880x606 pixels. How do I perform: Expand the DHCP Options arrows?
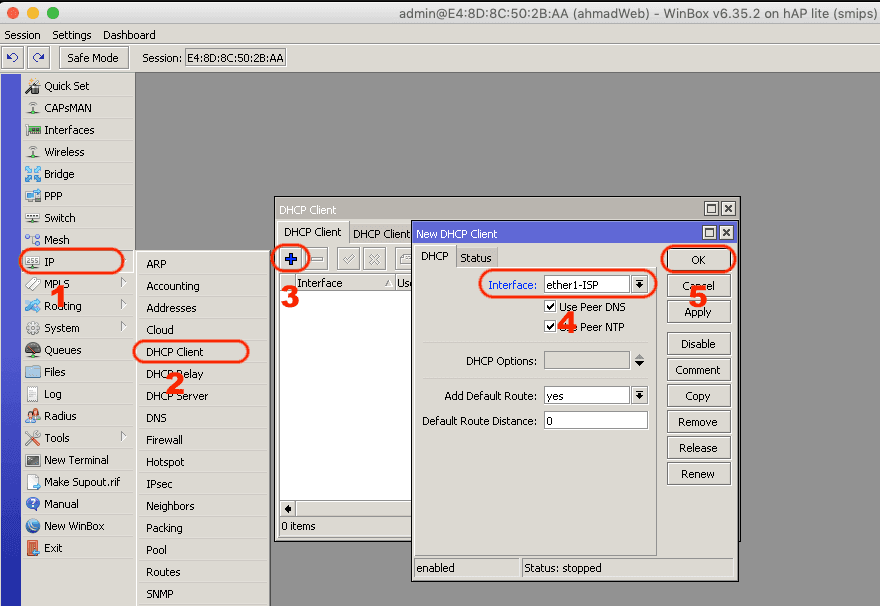639,361
